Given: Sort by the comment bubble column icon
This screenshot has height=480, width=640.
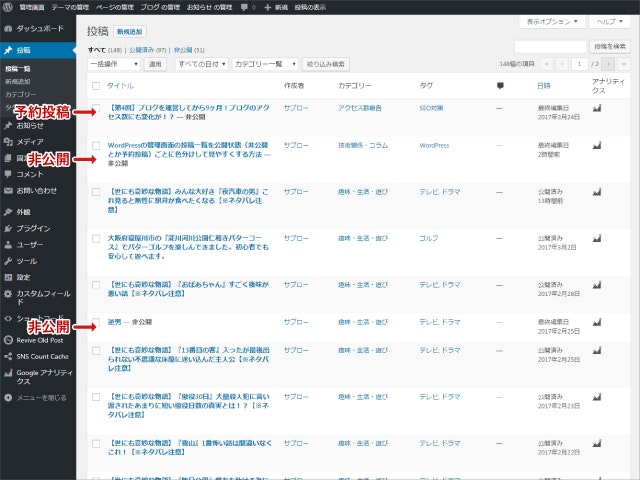Looking at the screenshot, I should [500, 86].
